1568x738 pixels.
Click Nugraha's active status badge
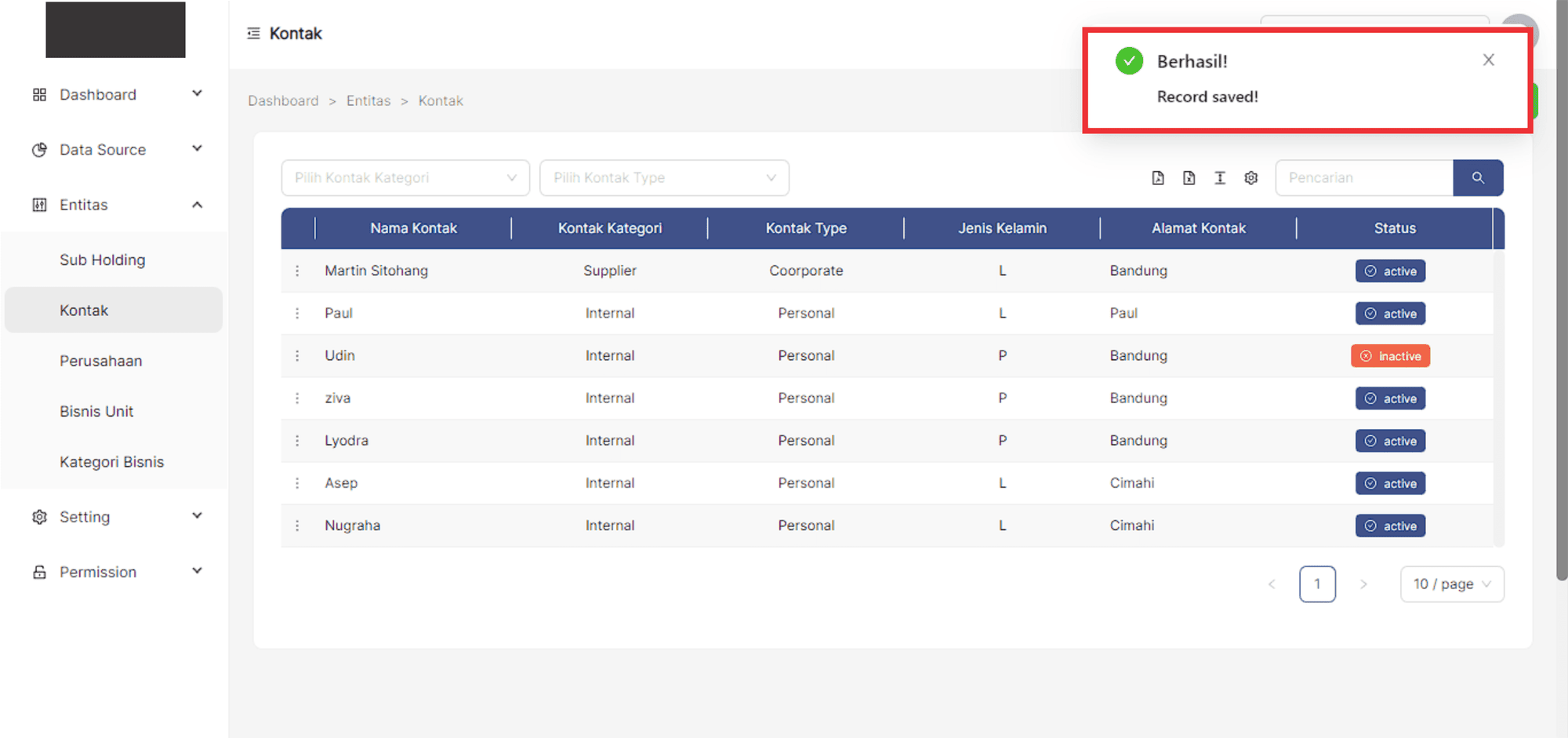tap(1390, 526)
